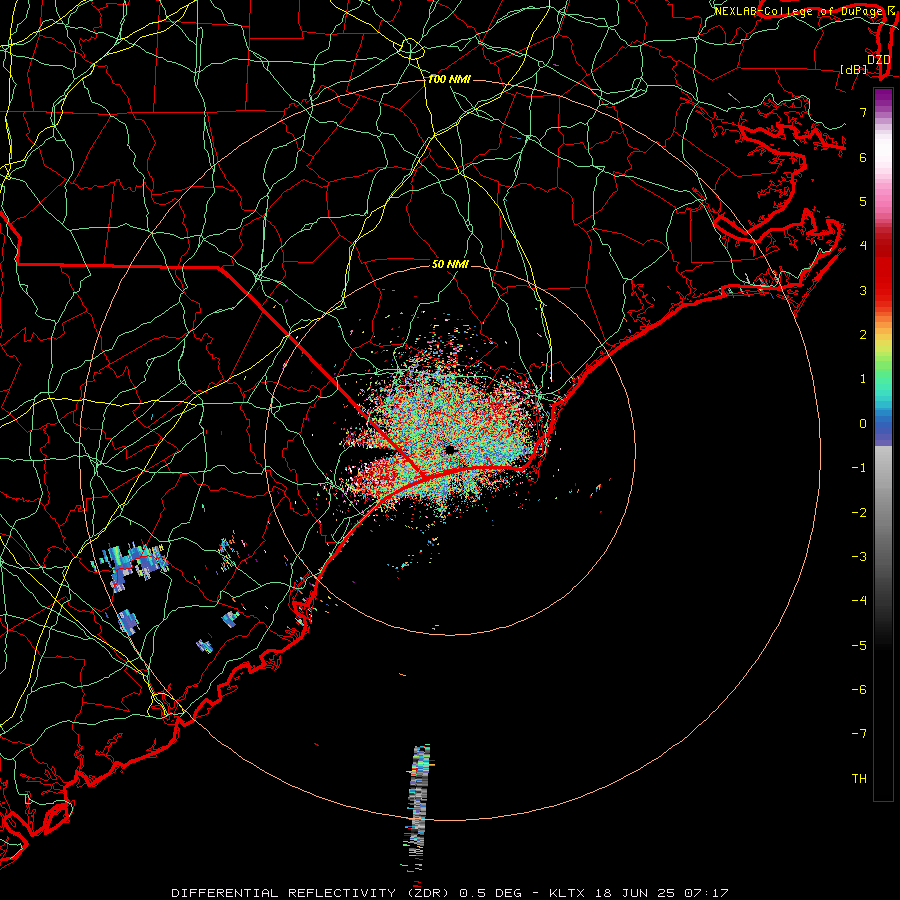Click the -4 dB scale label
This screenshot has width=900, height=900.
[x=859, y=601]
